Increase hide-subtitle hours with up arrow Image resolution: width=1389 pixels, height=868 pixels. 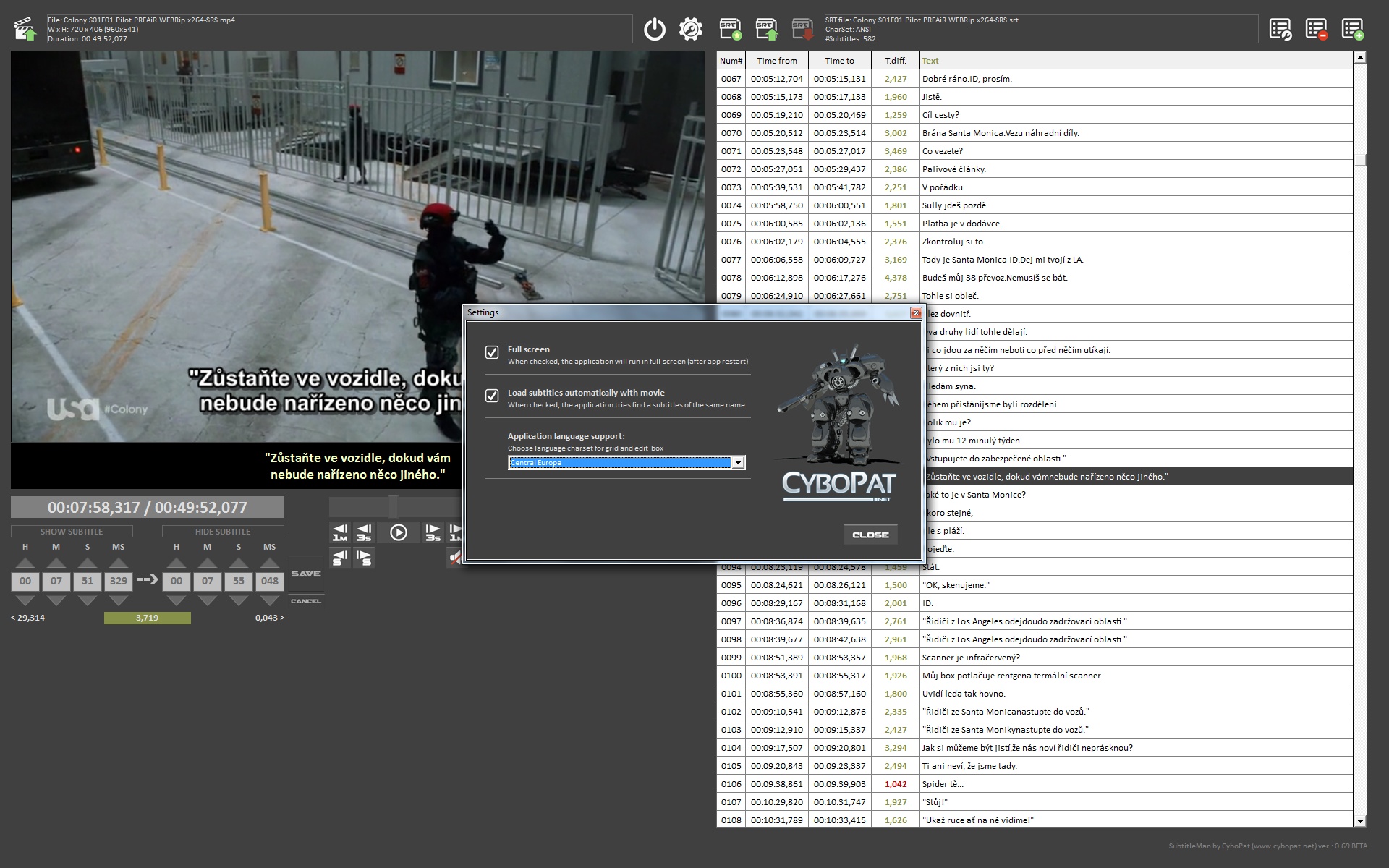coord(177,563)
